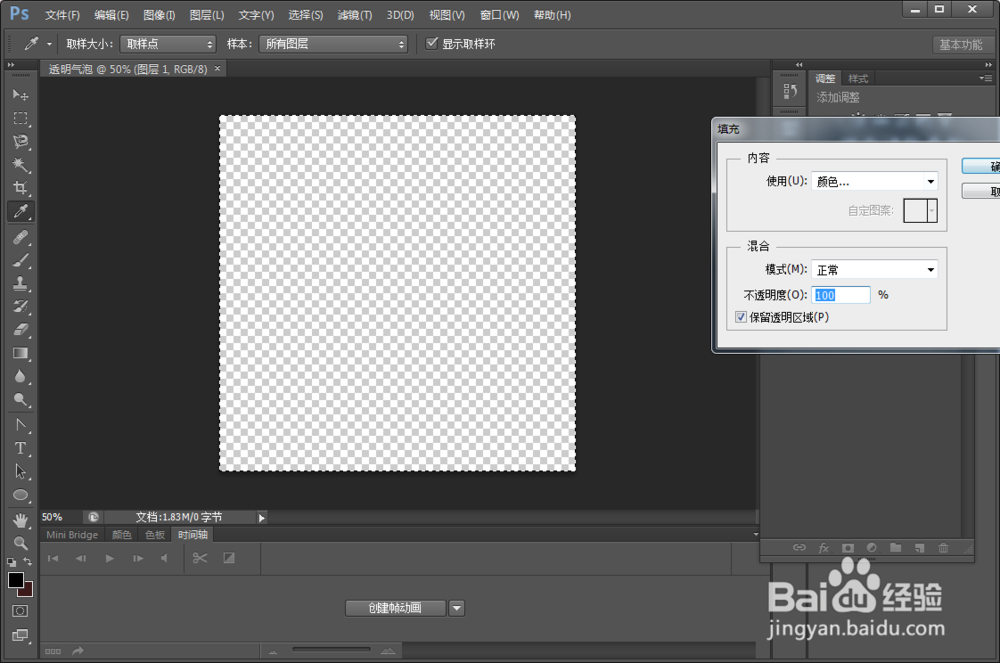Open the Image menu
The height and width of the screenshot is (663, 1000).
tap(159, 15)
